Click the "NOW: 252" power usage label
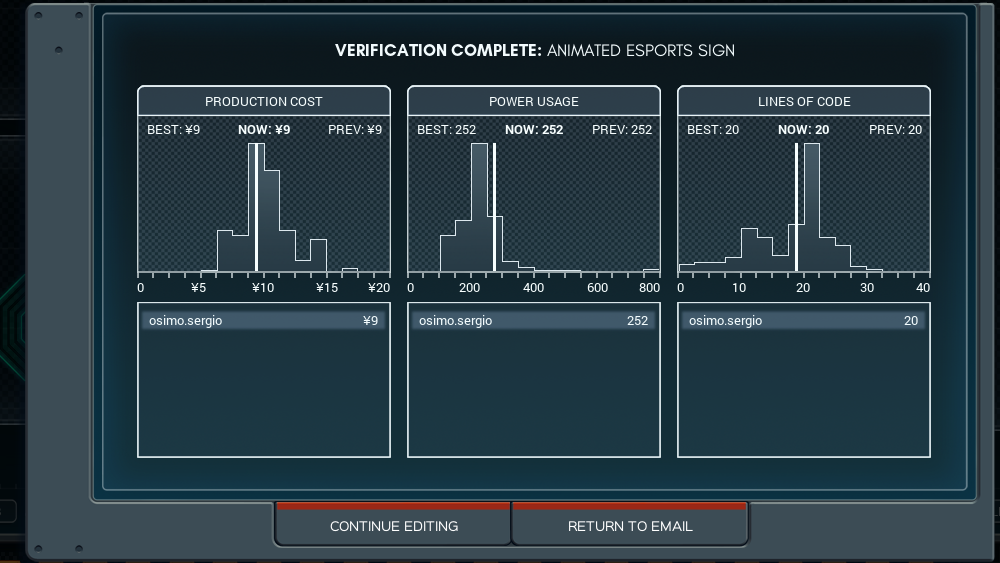This screenshot has width=1000, height=563. tap(534, 130)
